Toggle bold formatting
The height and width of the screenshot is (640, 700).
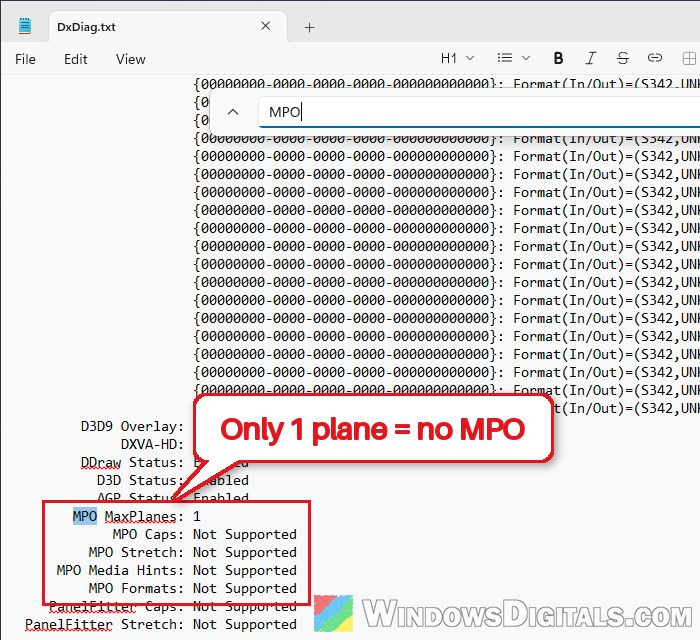coord(558,58)
